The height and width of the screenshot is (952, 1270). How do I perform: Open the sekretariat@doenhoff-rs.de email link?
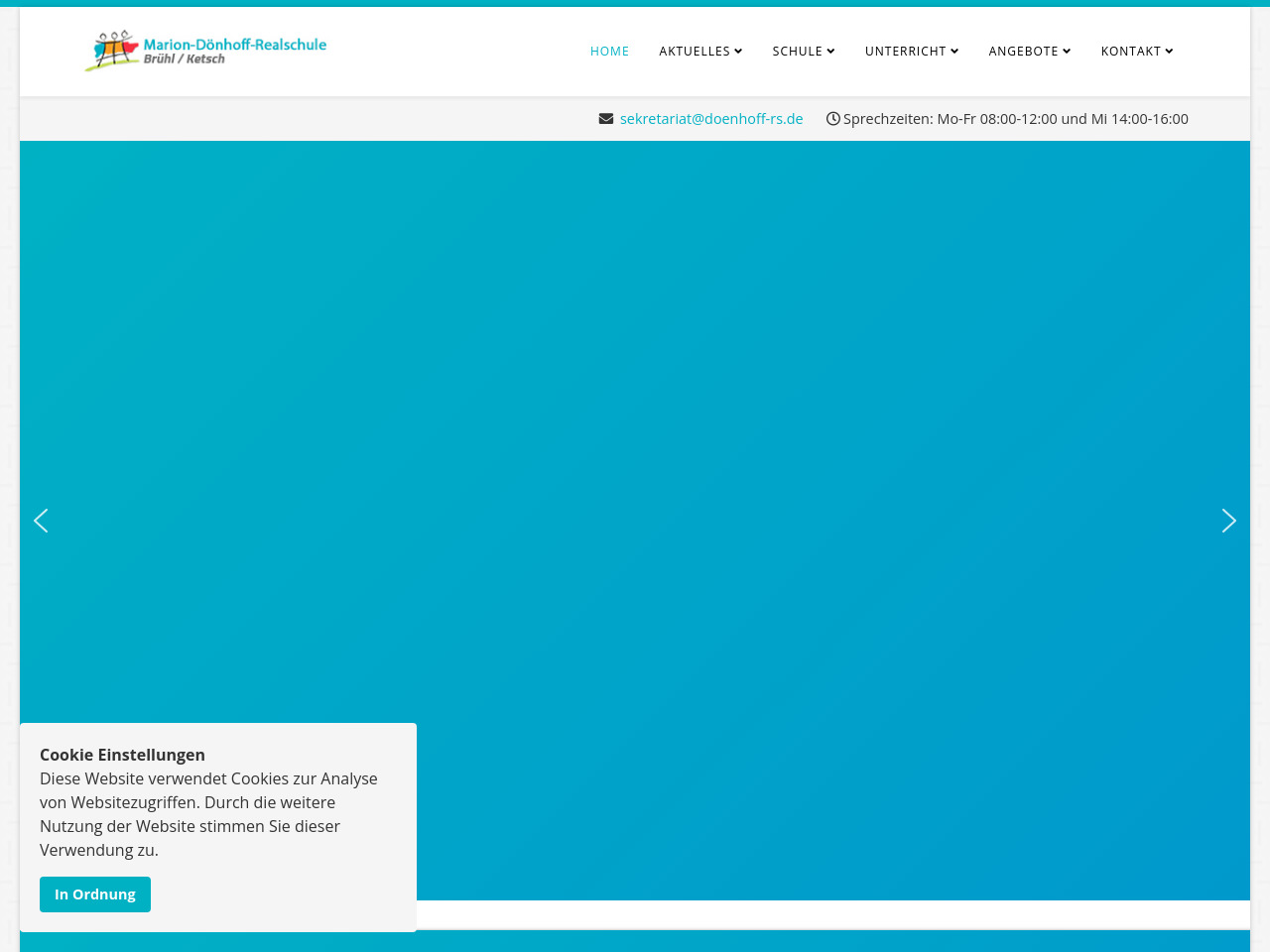point(711,119)
